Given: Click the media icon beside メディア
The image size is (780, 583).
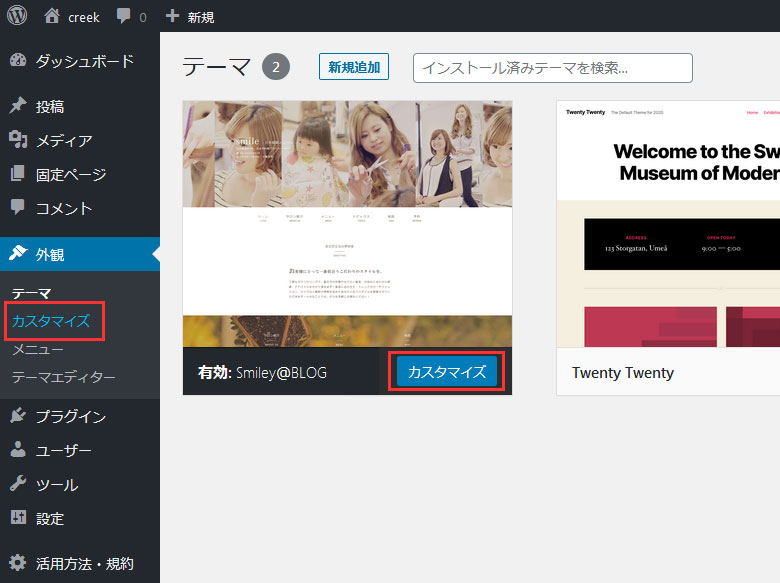Looking at the screenshot, I should coord(18,141).
